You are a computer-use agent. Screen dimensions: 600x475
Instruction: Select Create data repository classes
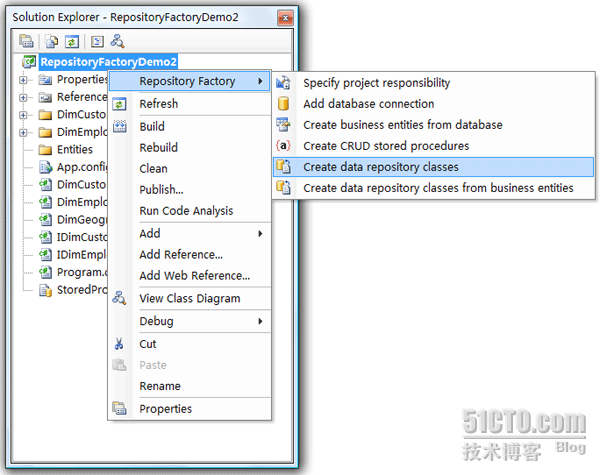coord(433,167)
